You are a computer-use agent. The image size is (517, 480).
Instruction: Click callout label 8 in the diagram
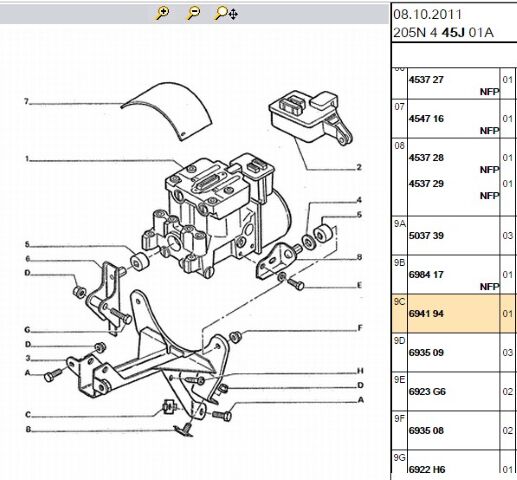tap(359, 257)
